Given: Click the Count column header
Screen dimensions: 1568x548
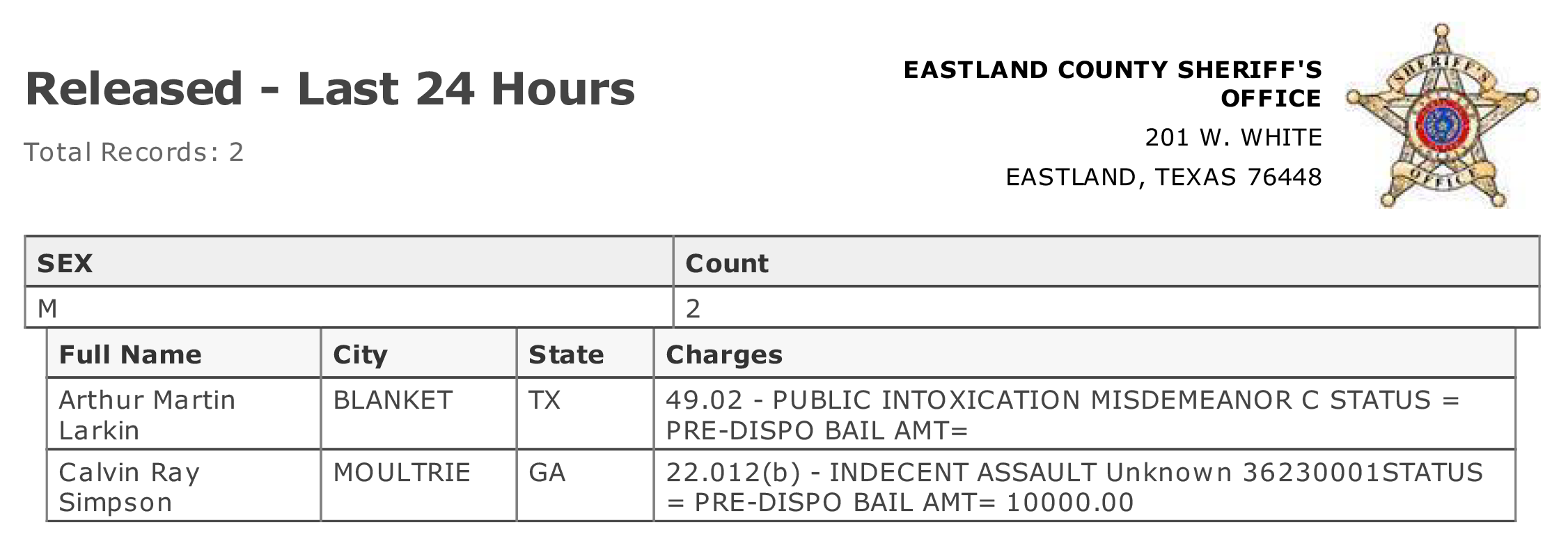Looking at the screenshot, I should [1106, 262].
